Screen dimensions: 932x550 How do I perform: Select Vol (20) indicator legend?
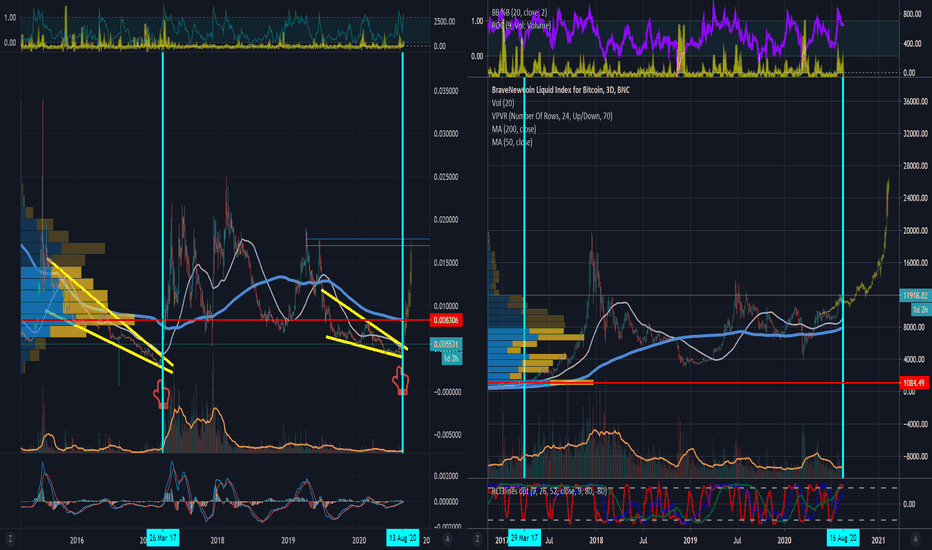(x=503, y=103)
